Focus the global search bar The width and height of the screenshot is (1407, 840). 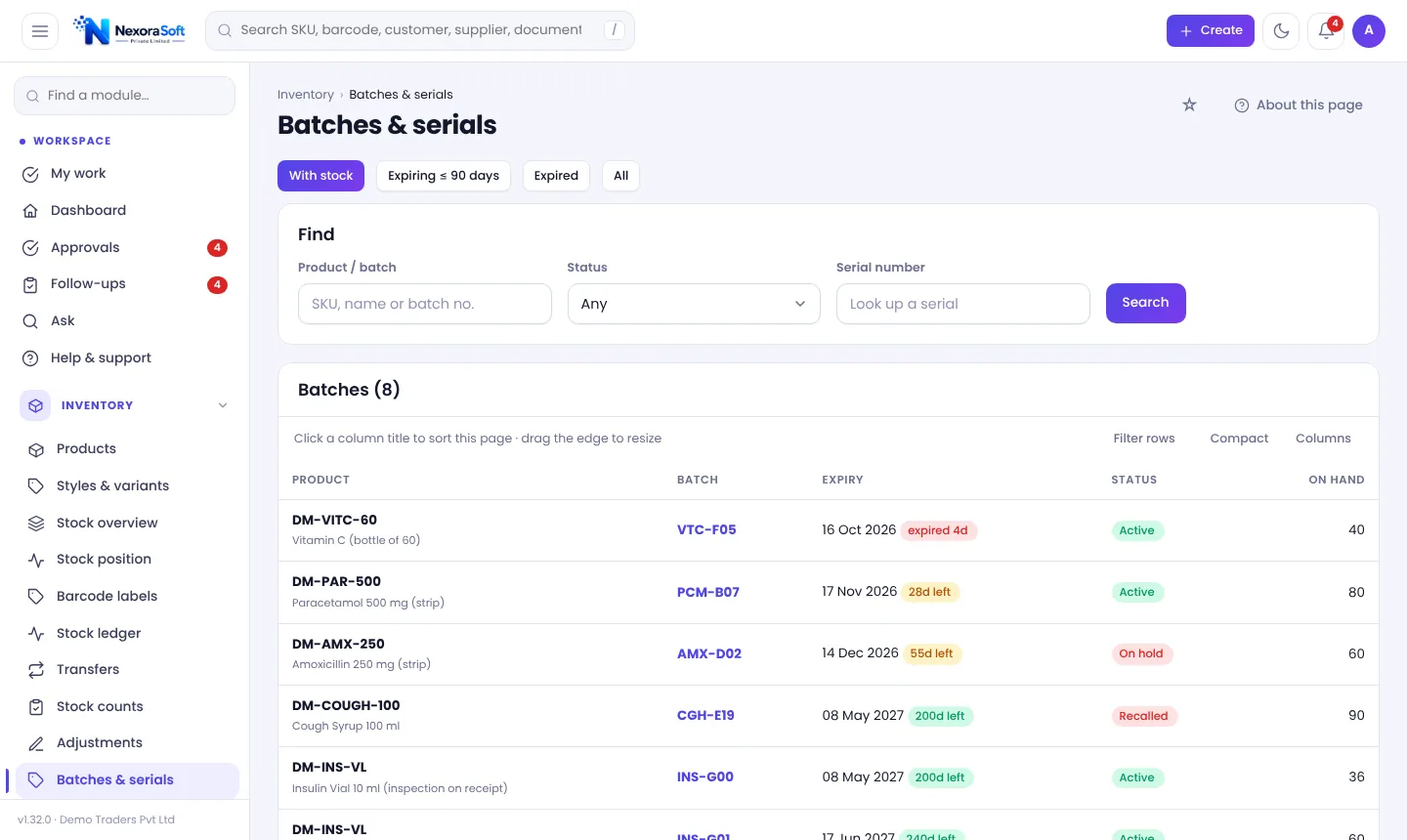pos(420,31)
